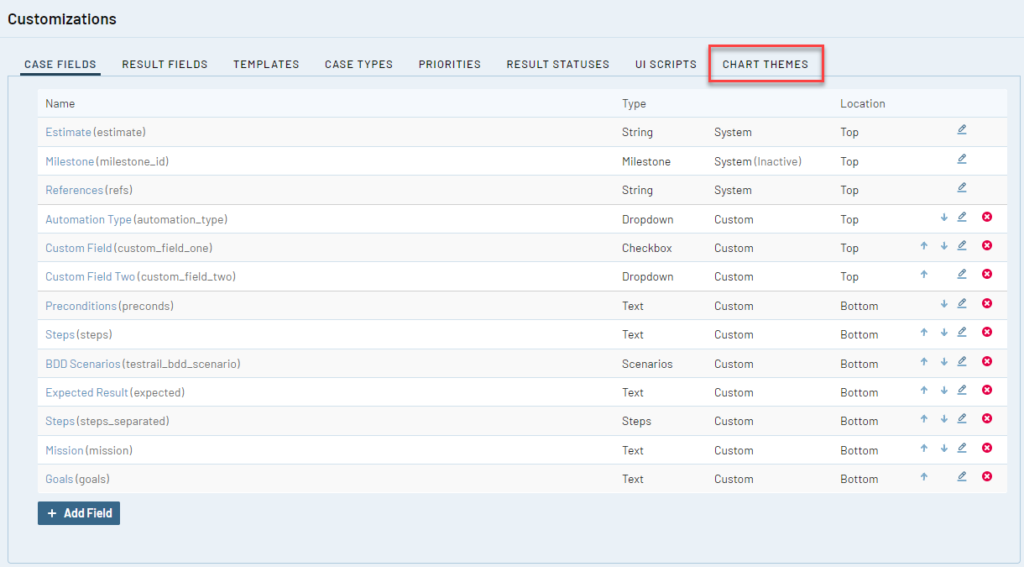This screenshot has height=567, width=1024.
Task: Click the edit pencil for Milestone row
Action: point(962,159)
